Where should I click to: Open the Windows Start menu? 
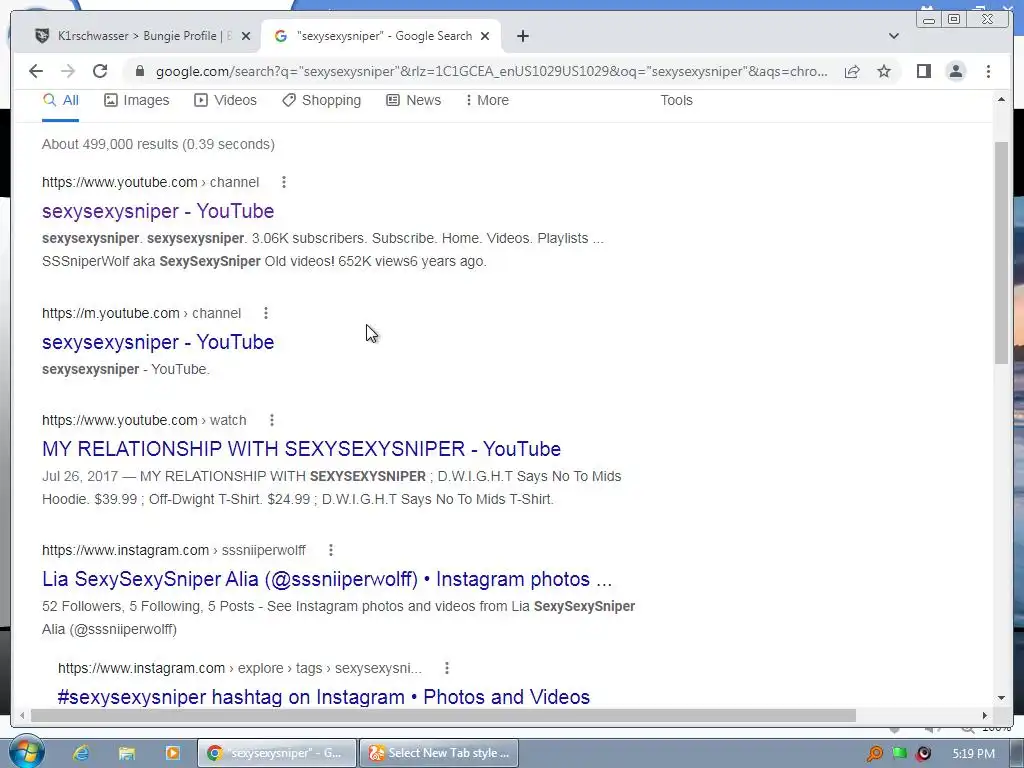pos(25,751)
